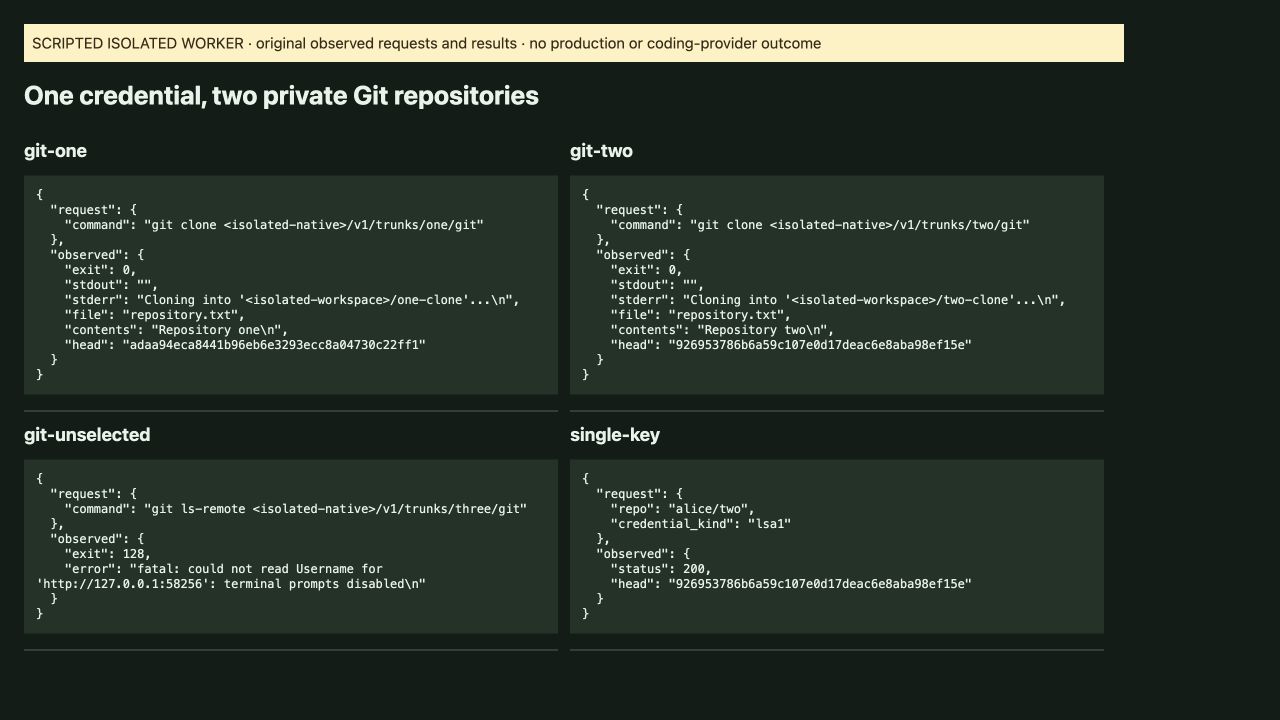This screenshot has height=720, width=1280.
Task: Click the "exit": 0 line in git-one
Action: [101, 270]
